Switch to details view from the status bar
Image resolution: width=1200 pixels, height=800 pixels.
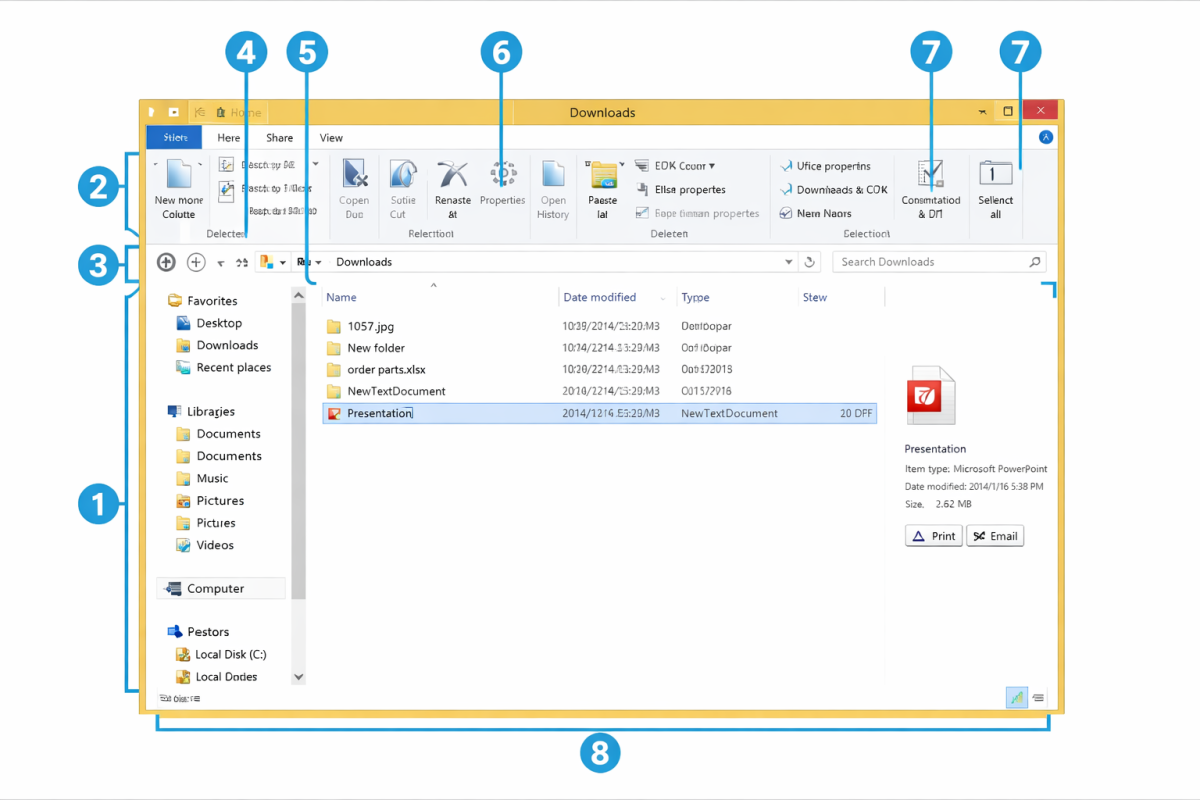tap(1038, 697)
